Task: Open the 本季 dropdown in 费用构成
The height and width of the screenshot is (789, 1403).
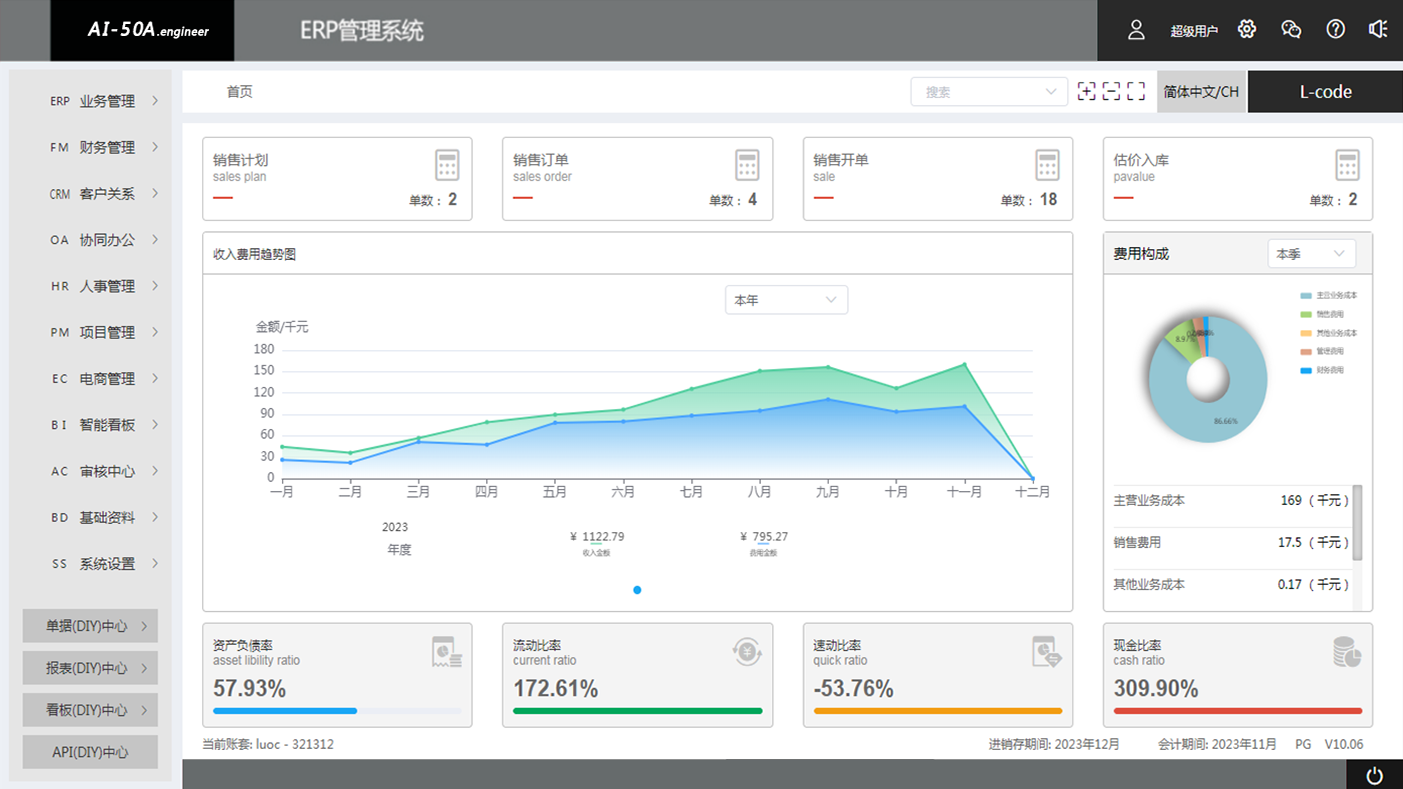Action: pyautogui.click(x=1311, y=254)
